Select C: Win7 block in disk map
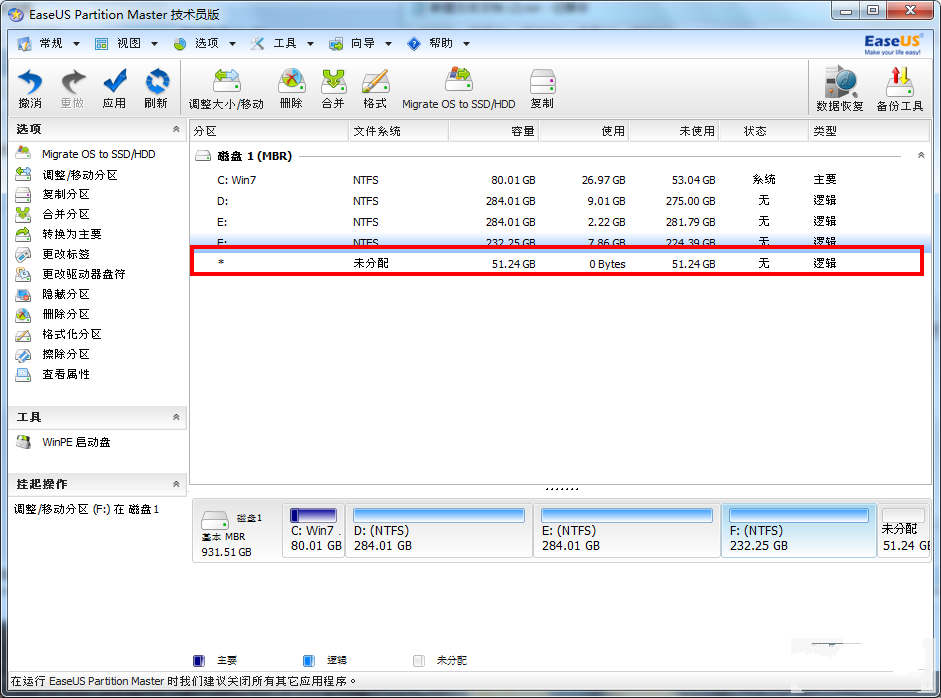Image resolution: width=941 pixels, height=698 pixels. [x=314, y=531]
